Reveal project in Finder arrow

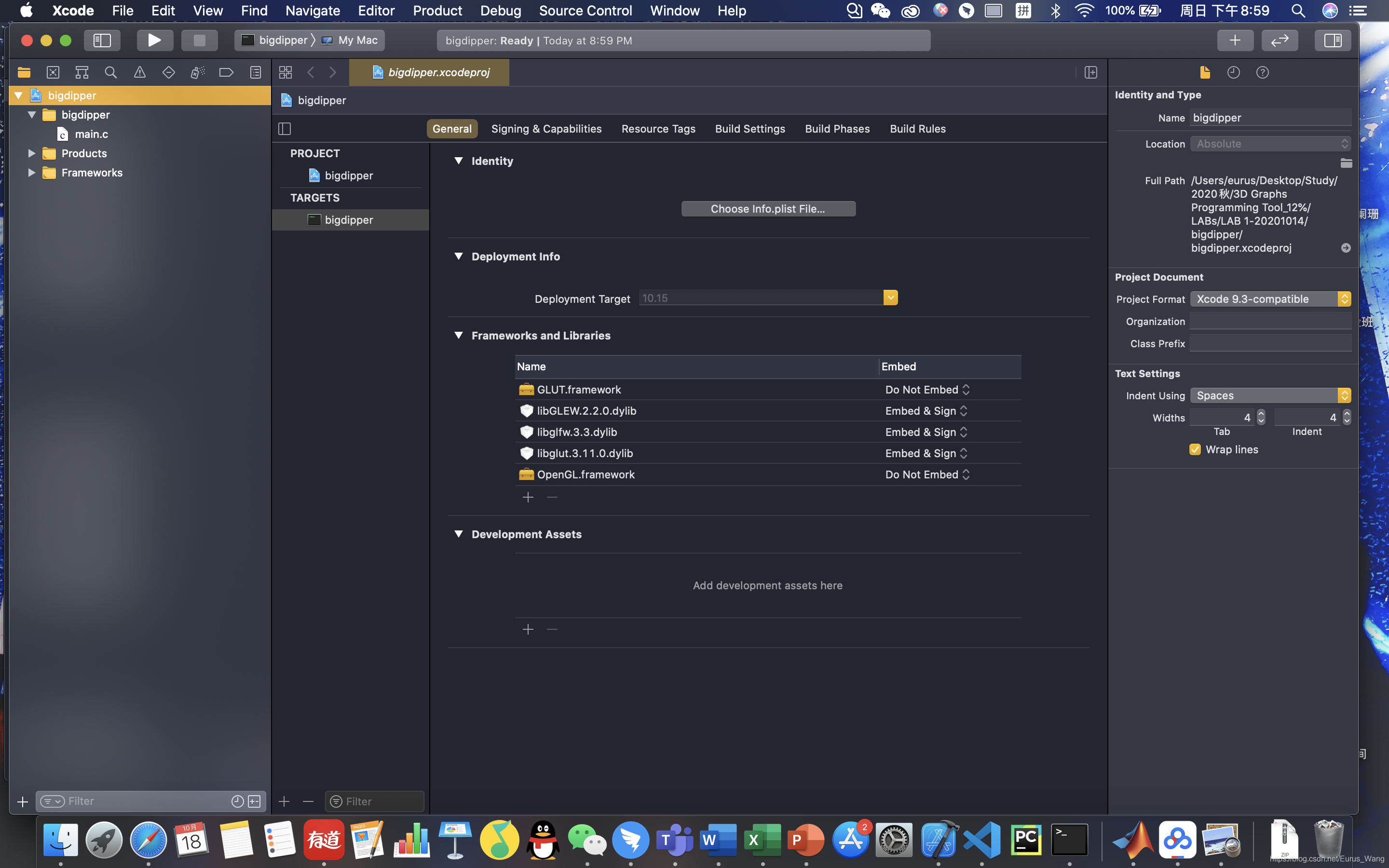pyautogui.click(x=1346, y=248)
